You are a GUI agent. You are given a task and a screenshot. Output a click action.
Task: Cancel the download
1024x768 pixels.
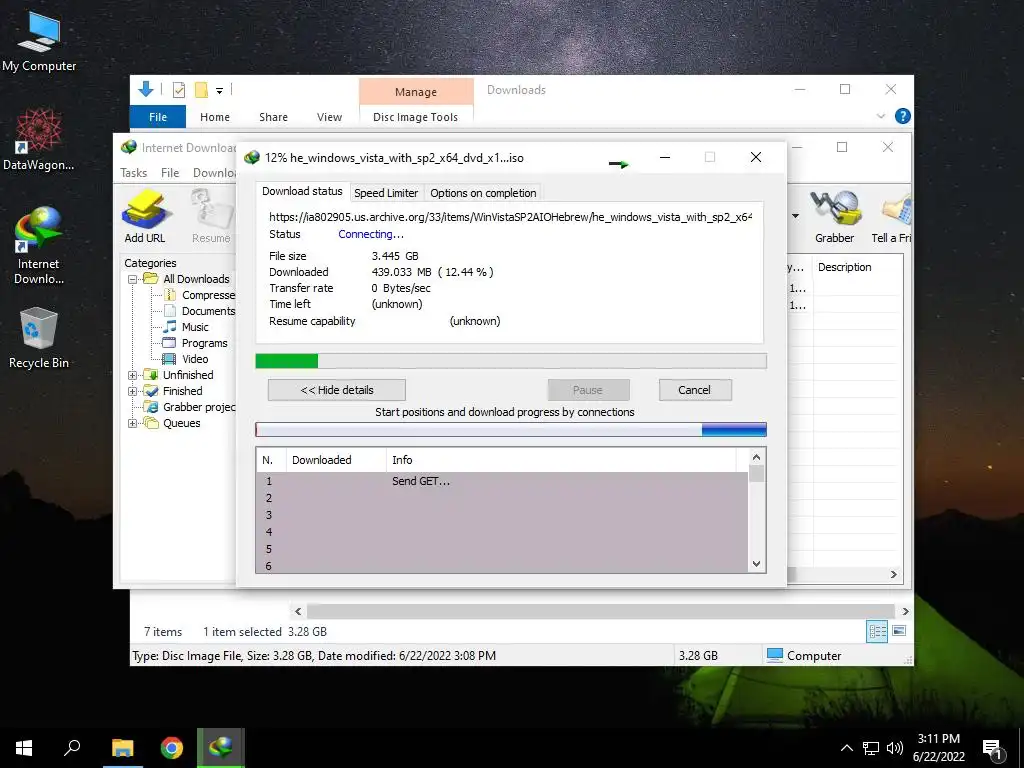click(694, 390)
